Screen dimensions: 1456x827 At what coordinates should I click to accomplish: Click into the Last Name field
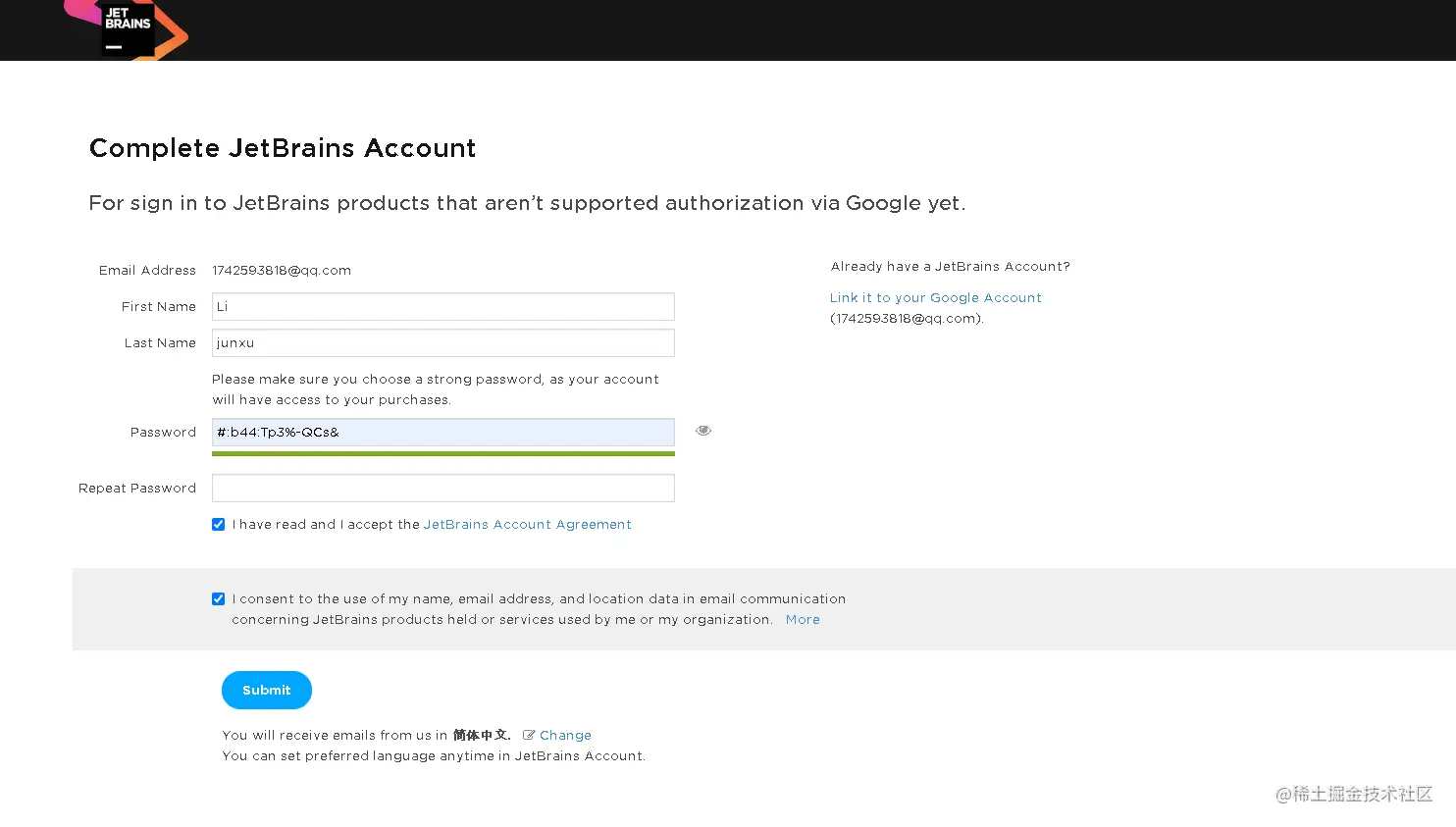point(442,343)
